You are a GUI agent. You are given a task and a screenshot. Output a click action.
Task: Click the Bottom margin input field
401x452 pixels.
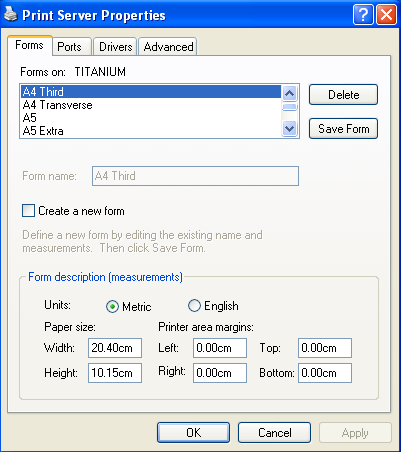(x=325, y=373)
